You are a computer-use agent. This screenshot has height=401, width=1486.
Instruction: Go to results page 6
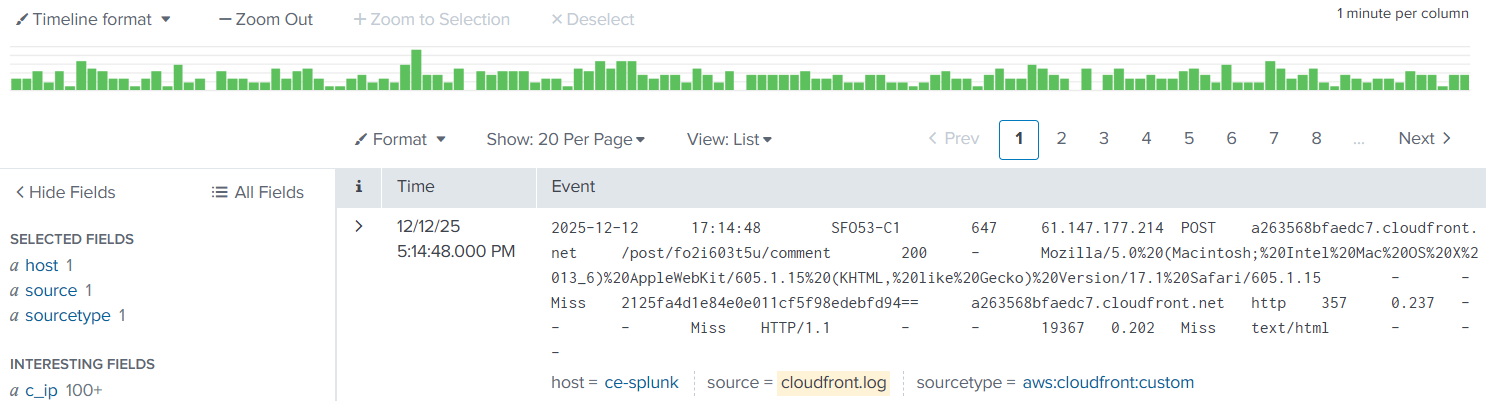click(1231, 139)
